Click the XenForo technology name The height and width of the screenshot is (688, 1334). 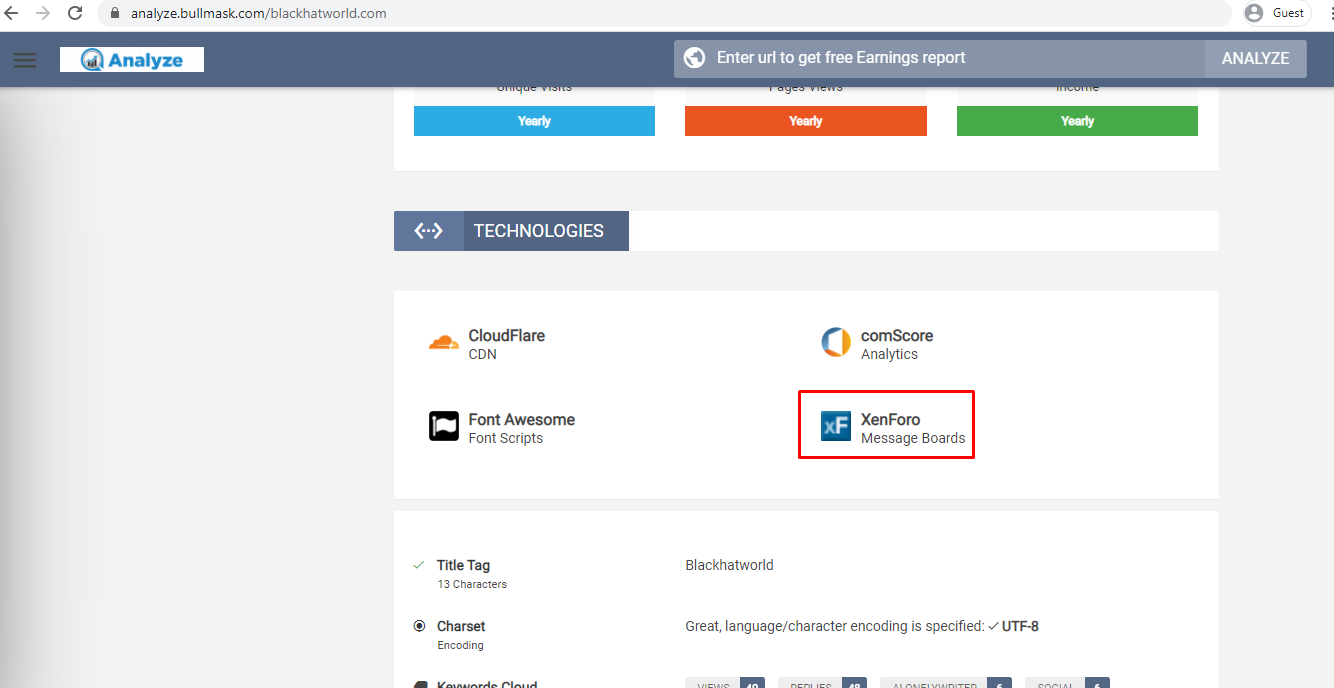point(890,420)
